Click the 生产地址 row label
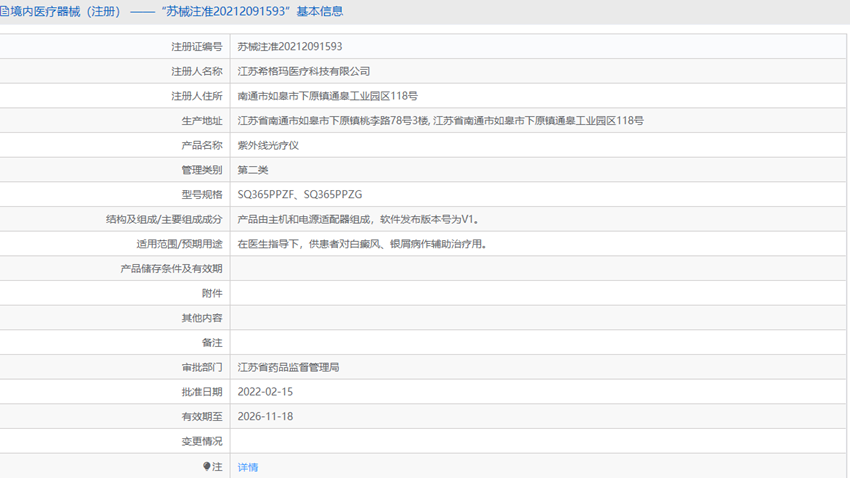The width and height of the screenshot is (850, 478). coord(202,120)
